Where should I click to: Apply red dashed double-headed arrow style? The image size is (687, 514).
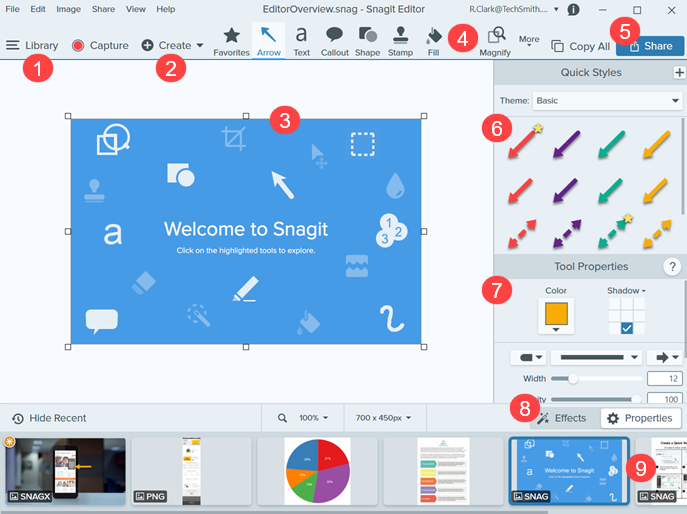coord(522,234)
